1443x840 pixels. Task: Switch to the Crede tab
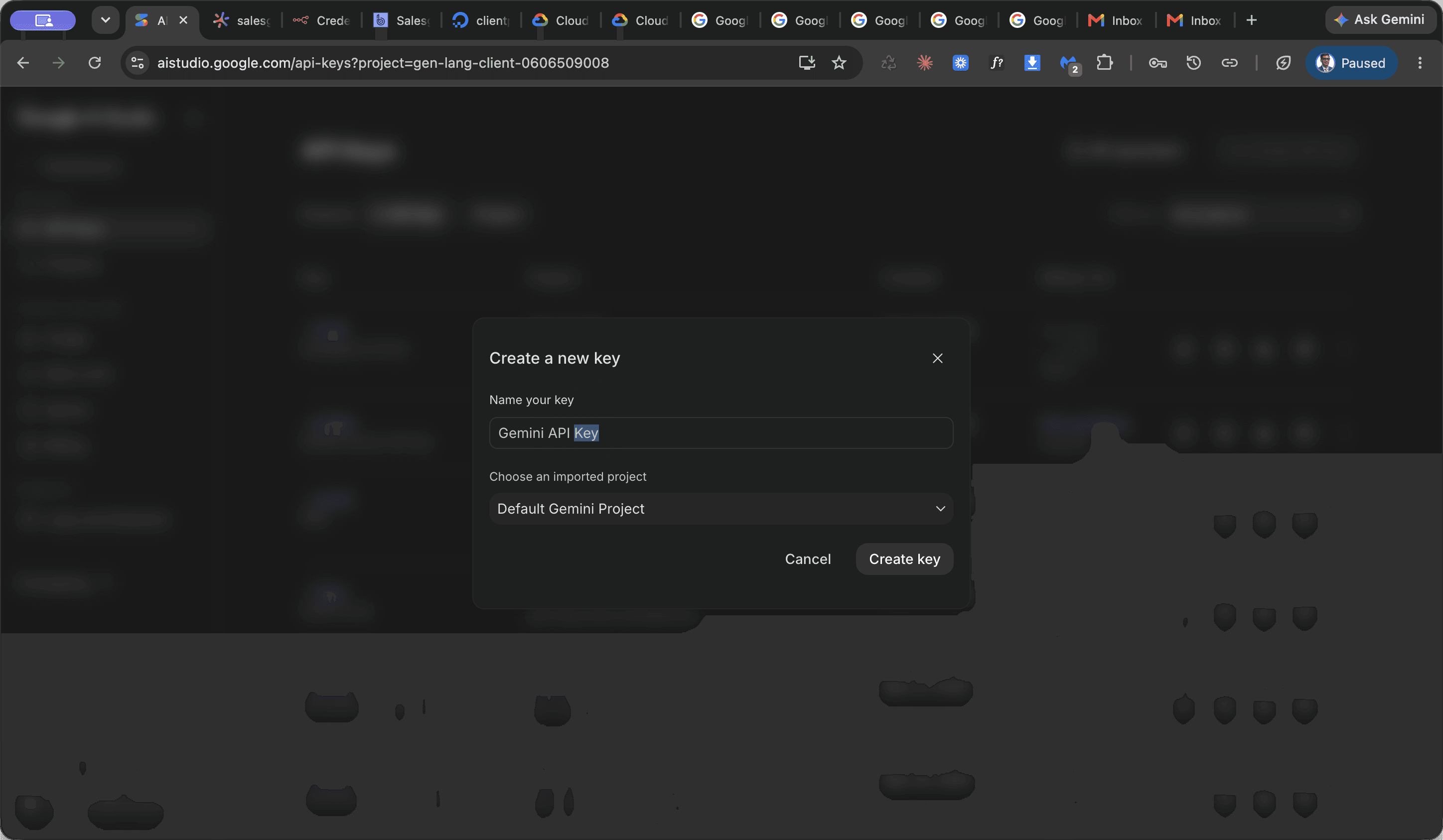coord(322,20)
